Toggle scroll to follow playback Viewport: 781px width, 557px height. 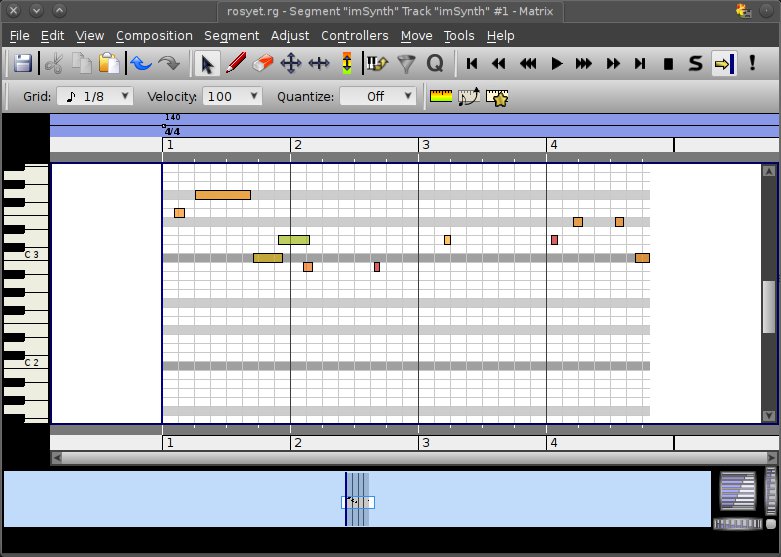pos(723,64)
